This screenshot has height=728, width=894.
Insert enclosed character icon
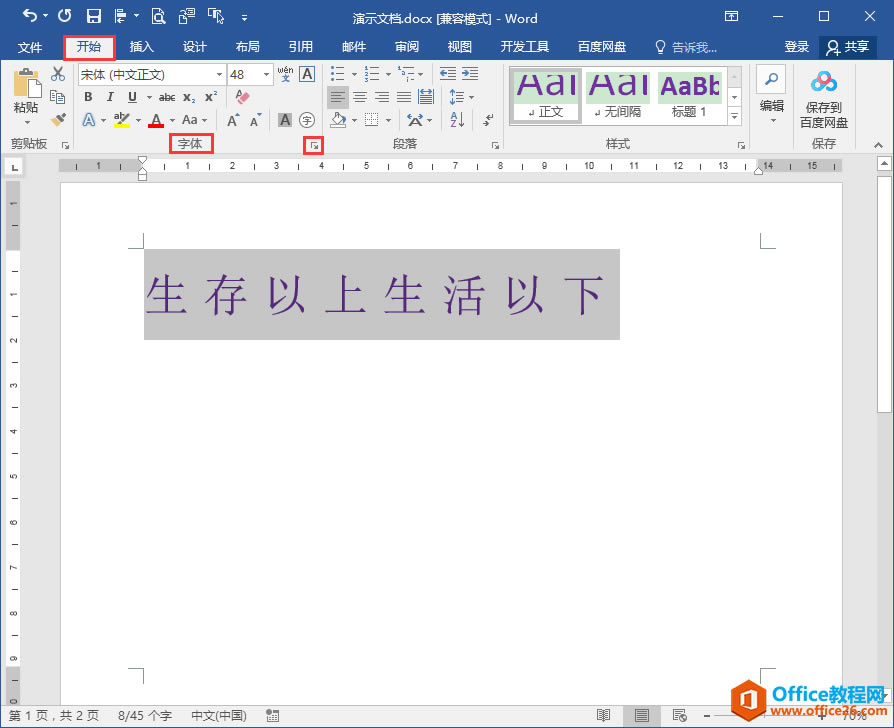point(307,120)
